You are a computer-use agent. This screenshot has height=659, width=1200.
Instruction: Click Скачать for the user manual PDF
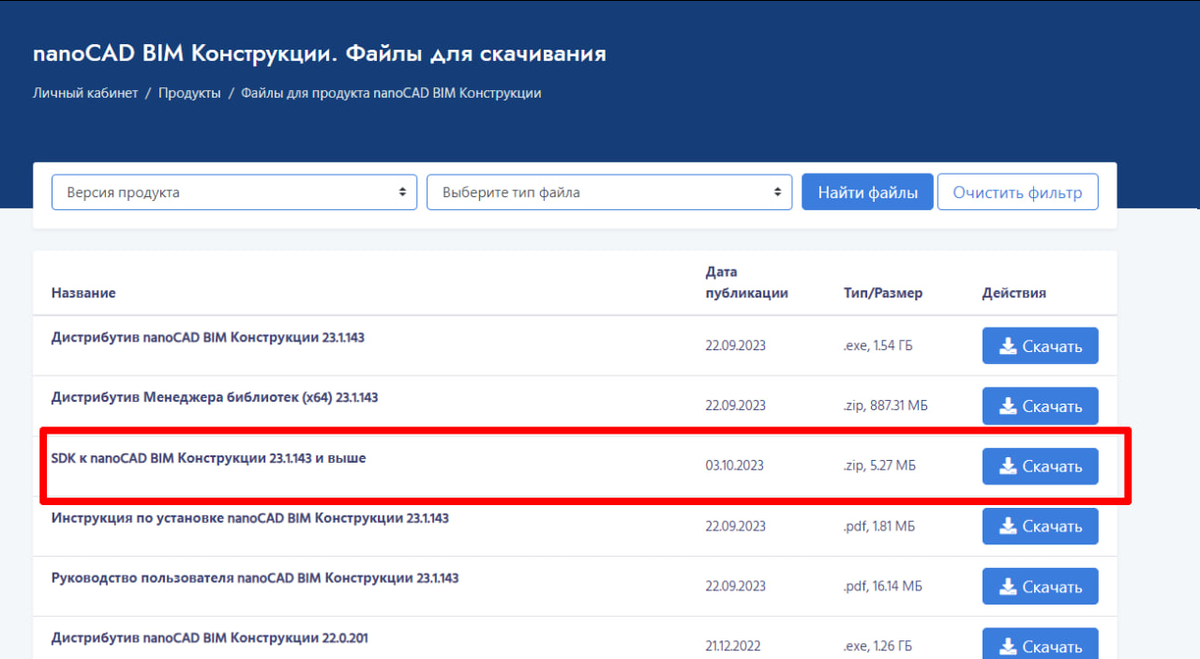click(x=1040, y=585)
